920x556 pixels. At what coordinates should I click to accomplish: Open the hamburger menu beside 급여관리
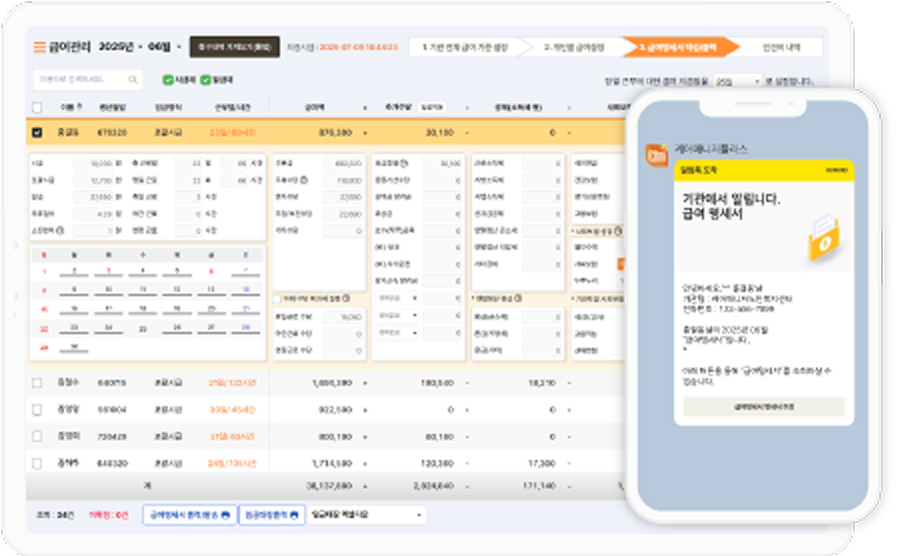[40, 47]
